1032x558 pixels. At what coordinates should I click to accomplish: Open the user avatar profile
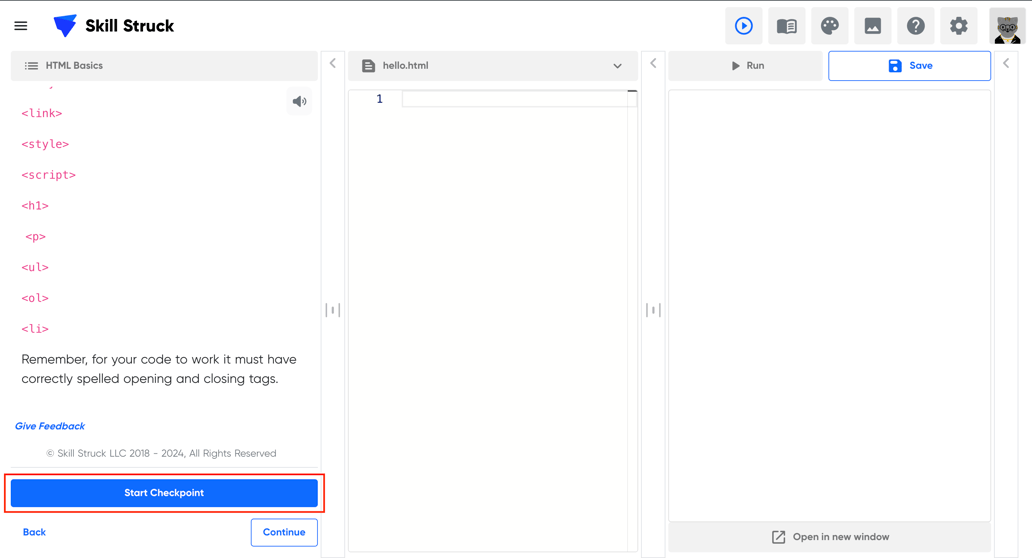(x=1006, y=27)
